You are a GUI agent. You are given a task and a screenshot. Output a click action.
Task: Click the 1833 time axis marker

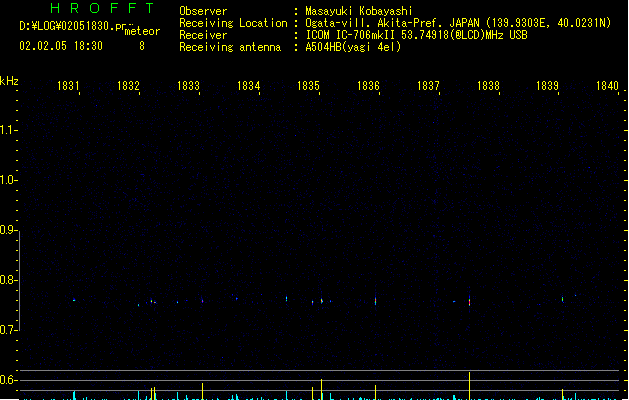click(x=188, y=85)
